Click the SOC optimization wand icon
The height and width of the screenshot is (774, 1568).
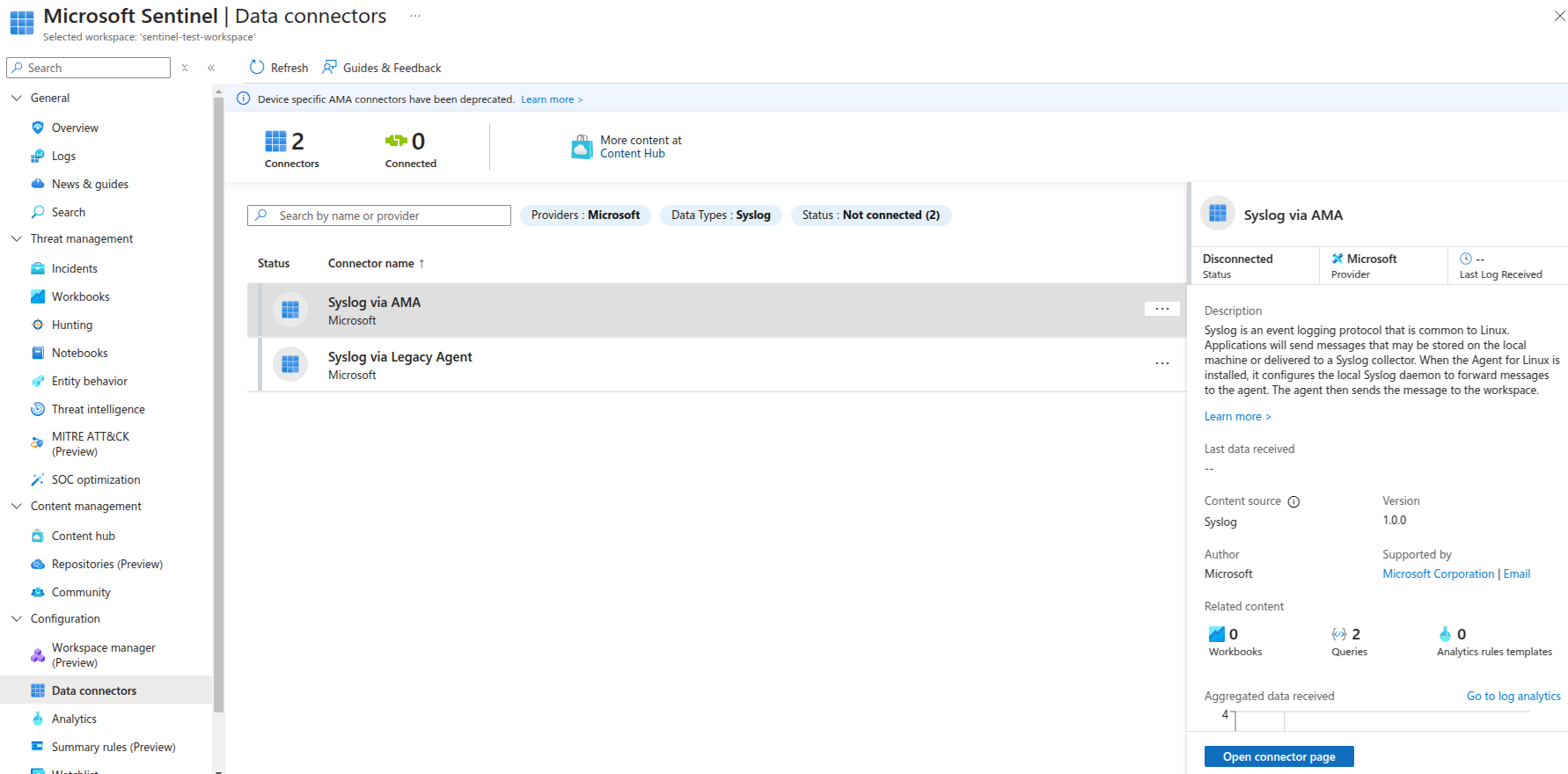point(38,479)
